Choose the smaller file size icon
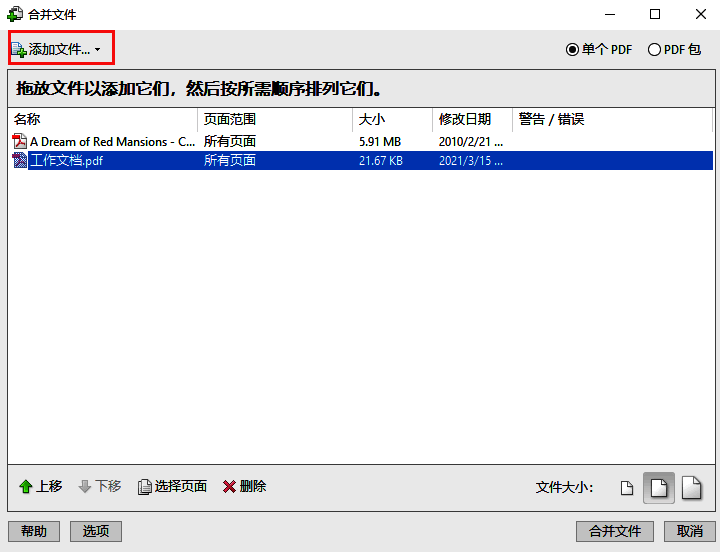This screenshot has width=720, height=552. [x=627, y=488]
